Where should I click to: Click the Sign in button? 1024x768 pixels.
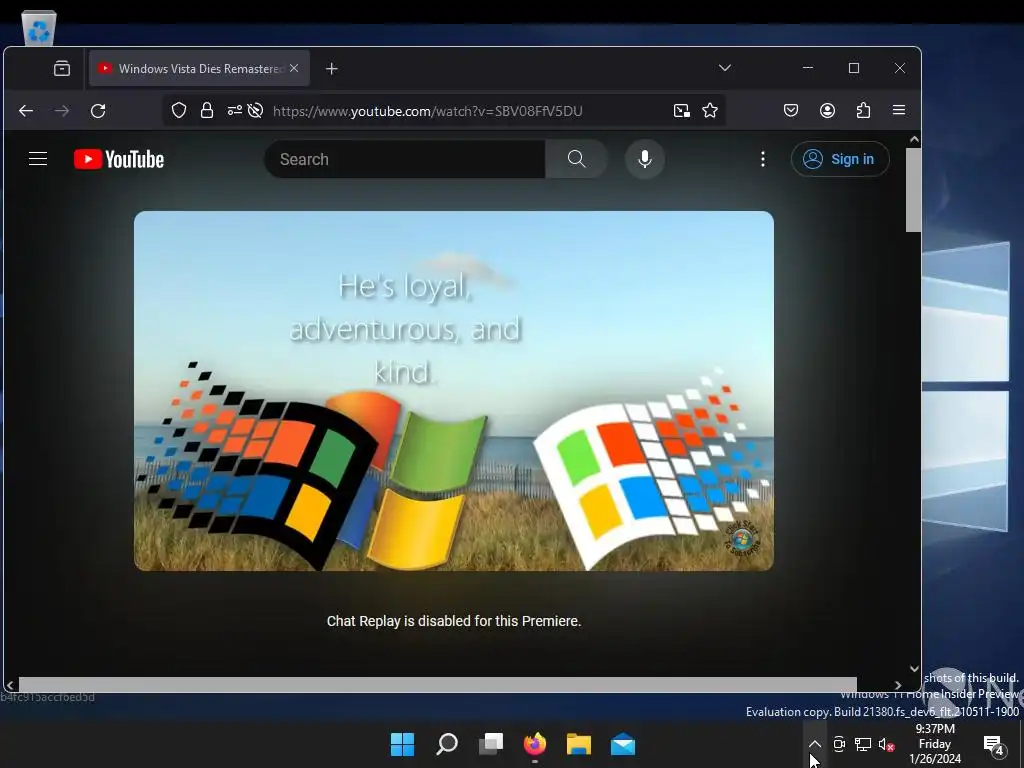(840, 159)
